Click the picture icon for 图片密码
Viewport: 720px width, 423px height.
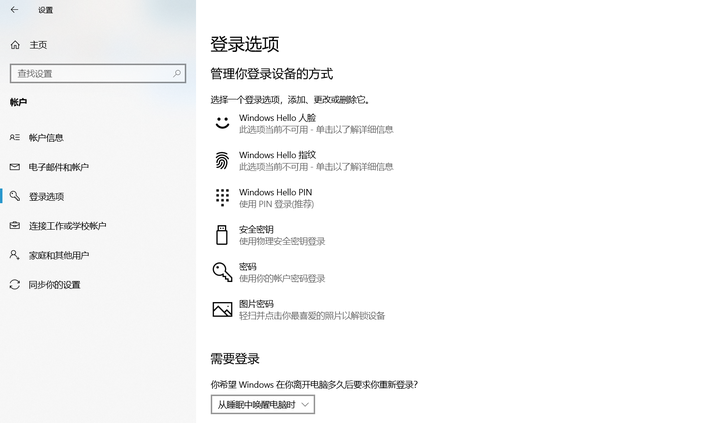click(222, 309)
